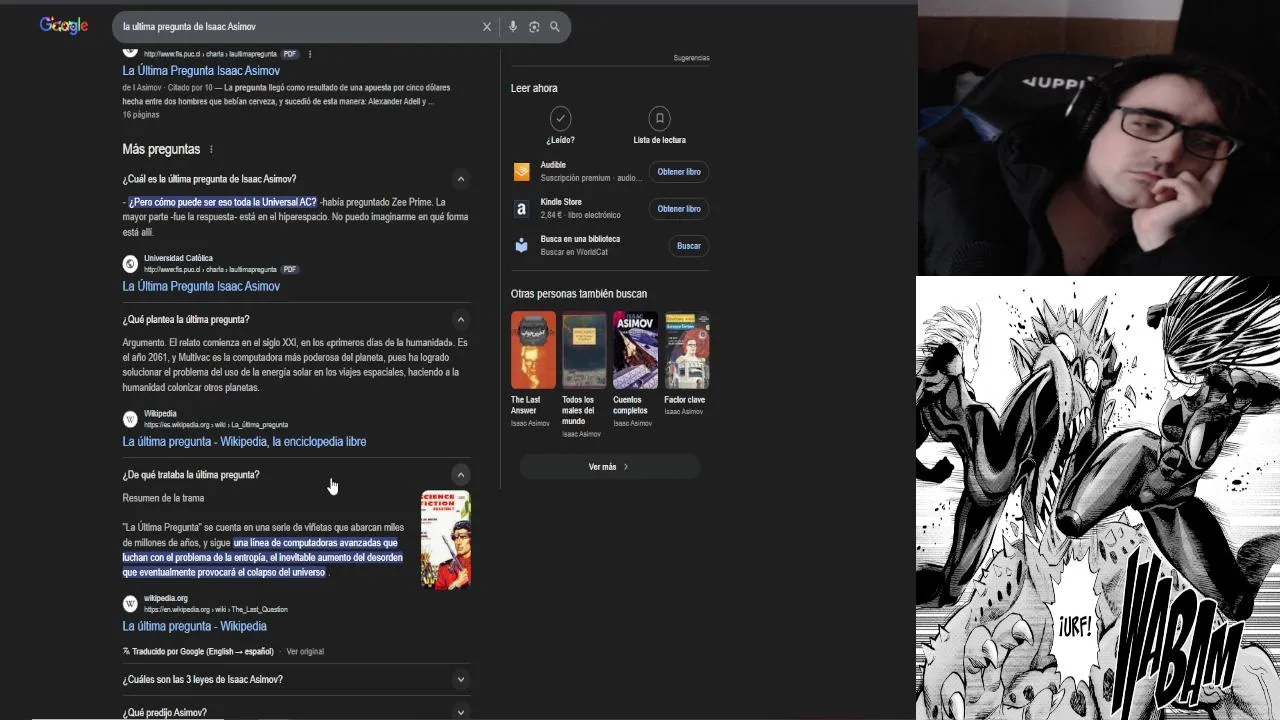Open Factor clave book cover
1280x720 pixels.
coord(687,350)
